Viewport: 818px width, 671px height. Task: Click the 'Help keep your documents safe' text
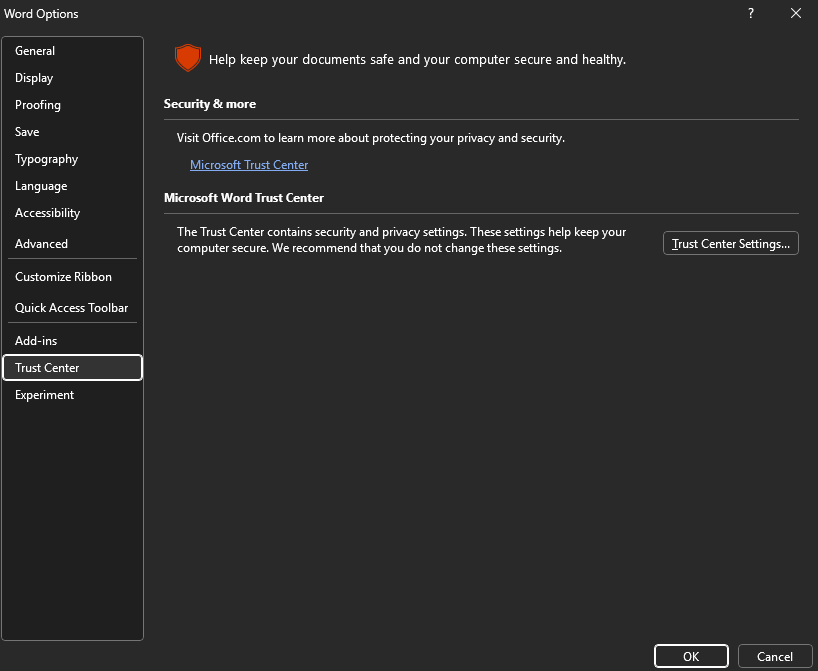tap(417, 59)
